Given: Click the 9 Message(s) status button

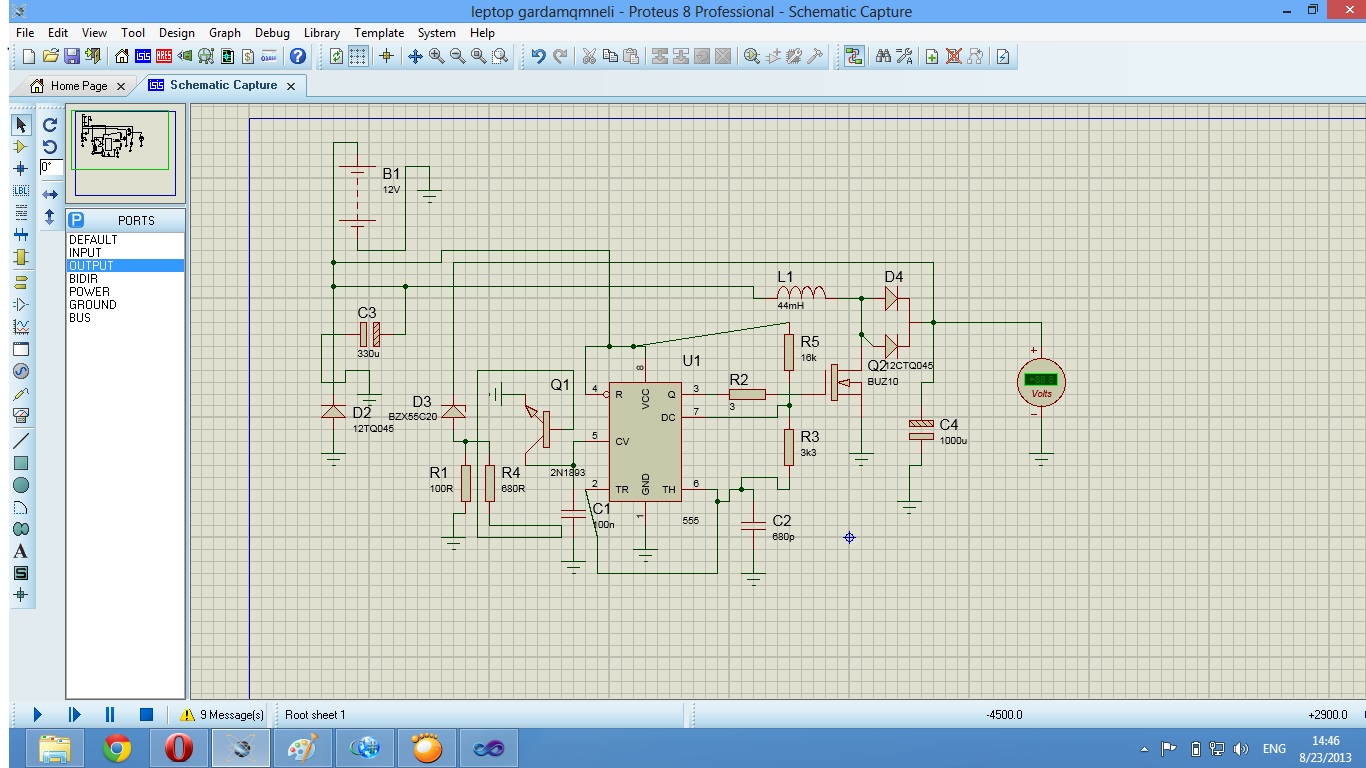Looking at the screenshot, I should 222,715.
